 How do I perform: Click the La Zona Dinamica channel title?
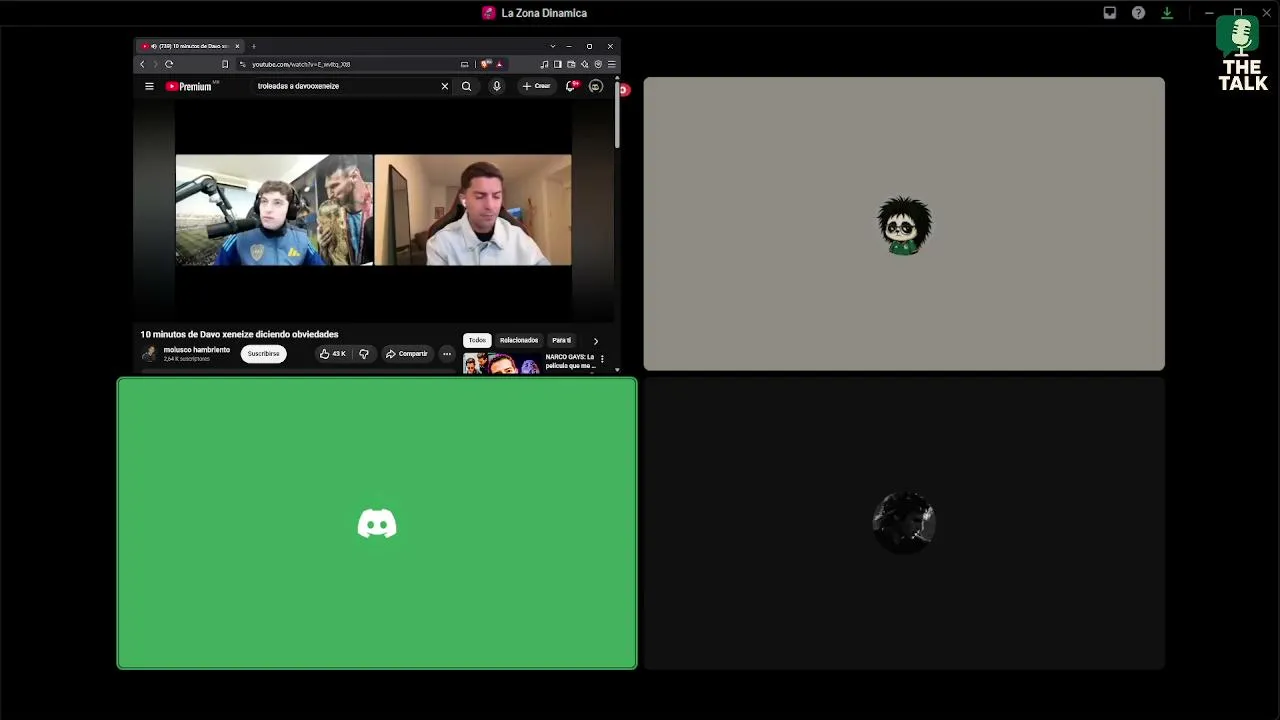pyautogui.click(x=544, y=13)
